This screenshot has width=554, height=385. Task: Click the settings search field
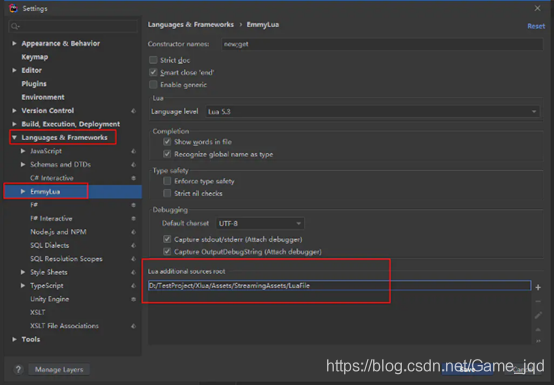pyautogui.click(x=73, y=26)
